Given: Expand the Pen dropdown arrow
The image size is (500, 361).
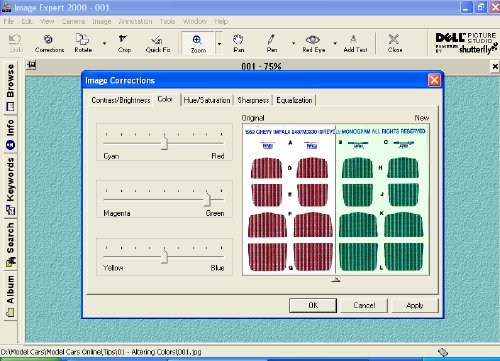Looking at the screenshot, I should 294,43.
